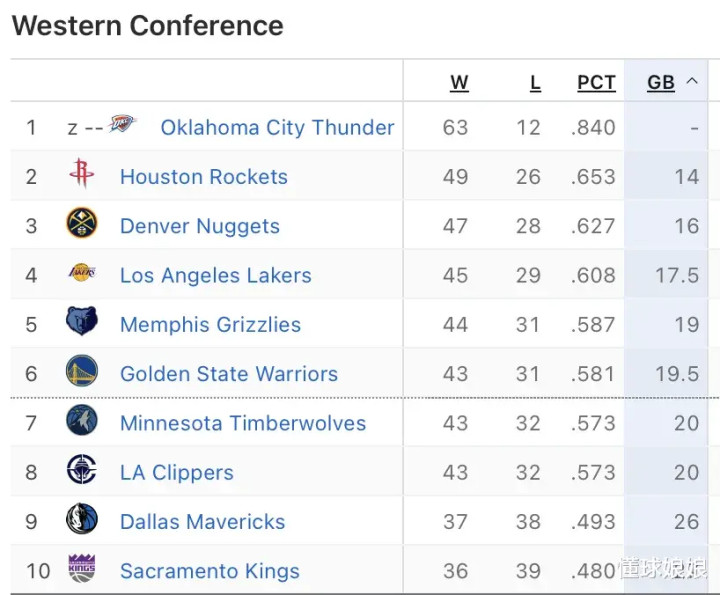Viewport: 720px width, 595px height.
Task: Sort standings by PCT column
Action: 596,83
